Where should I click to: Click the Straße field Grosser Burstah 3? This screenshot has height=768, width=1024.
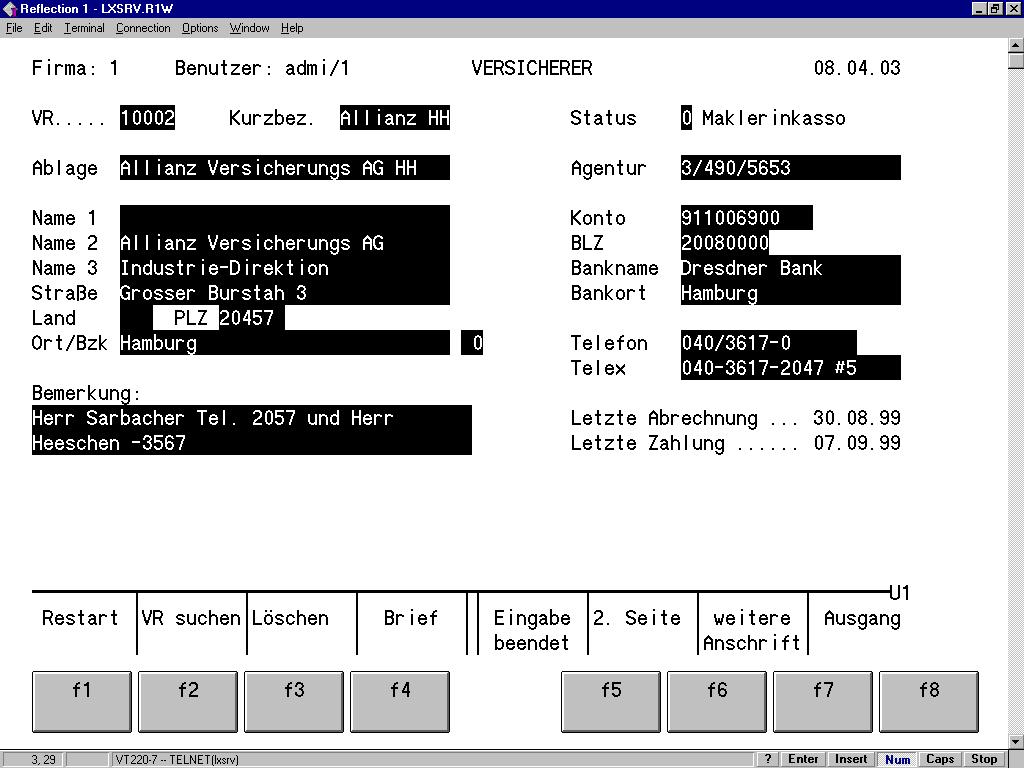pos(285,293)
